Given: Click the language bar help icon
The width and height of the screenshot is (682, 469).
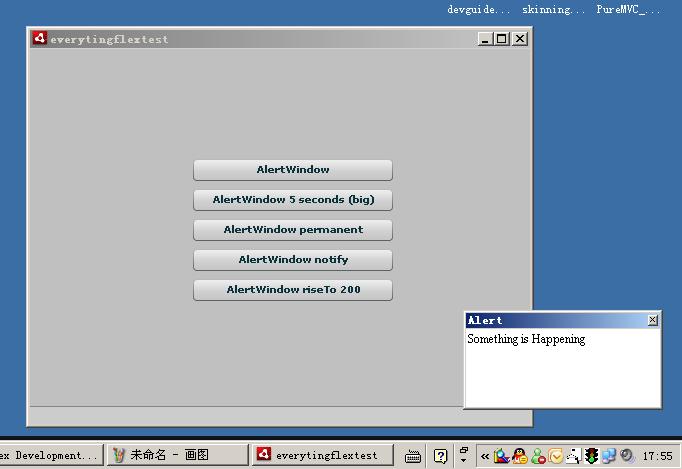Looking at the screenshot, I should pyautogui.click(x=440, y=456).
